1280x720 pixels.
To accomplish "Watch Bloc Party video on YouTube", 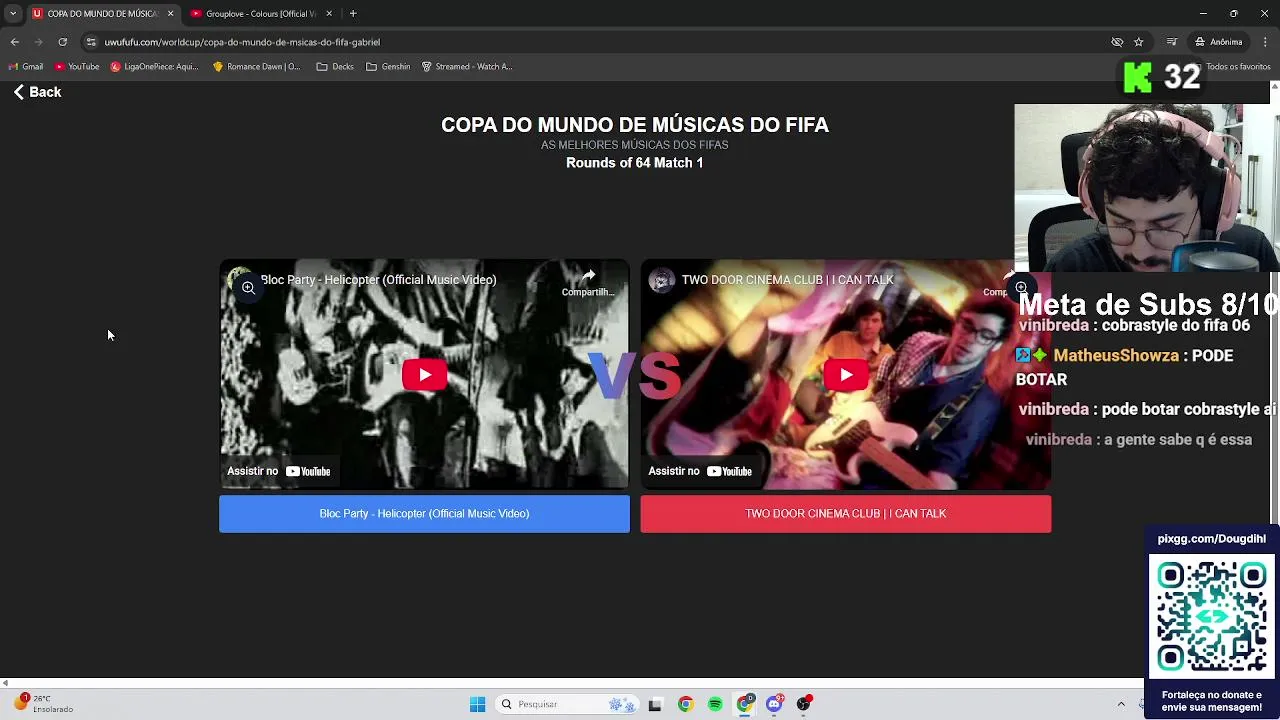I will point(279,471).
